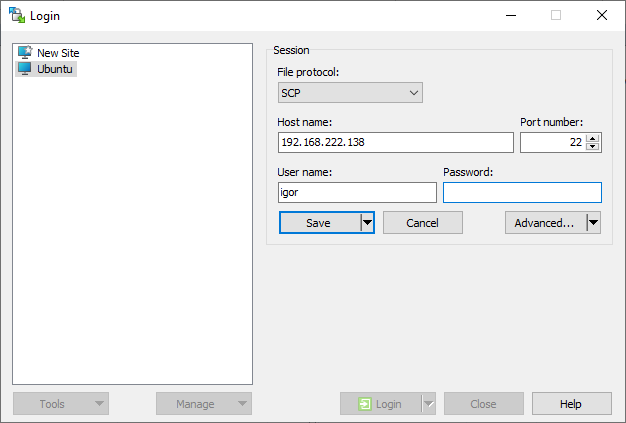
Task: Close the Login dialog window
Action: (602, 15)
